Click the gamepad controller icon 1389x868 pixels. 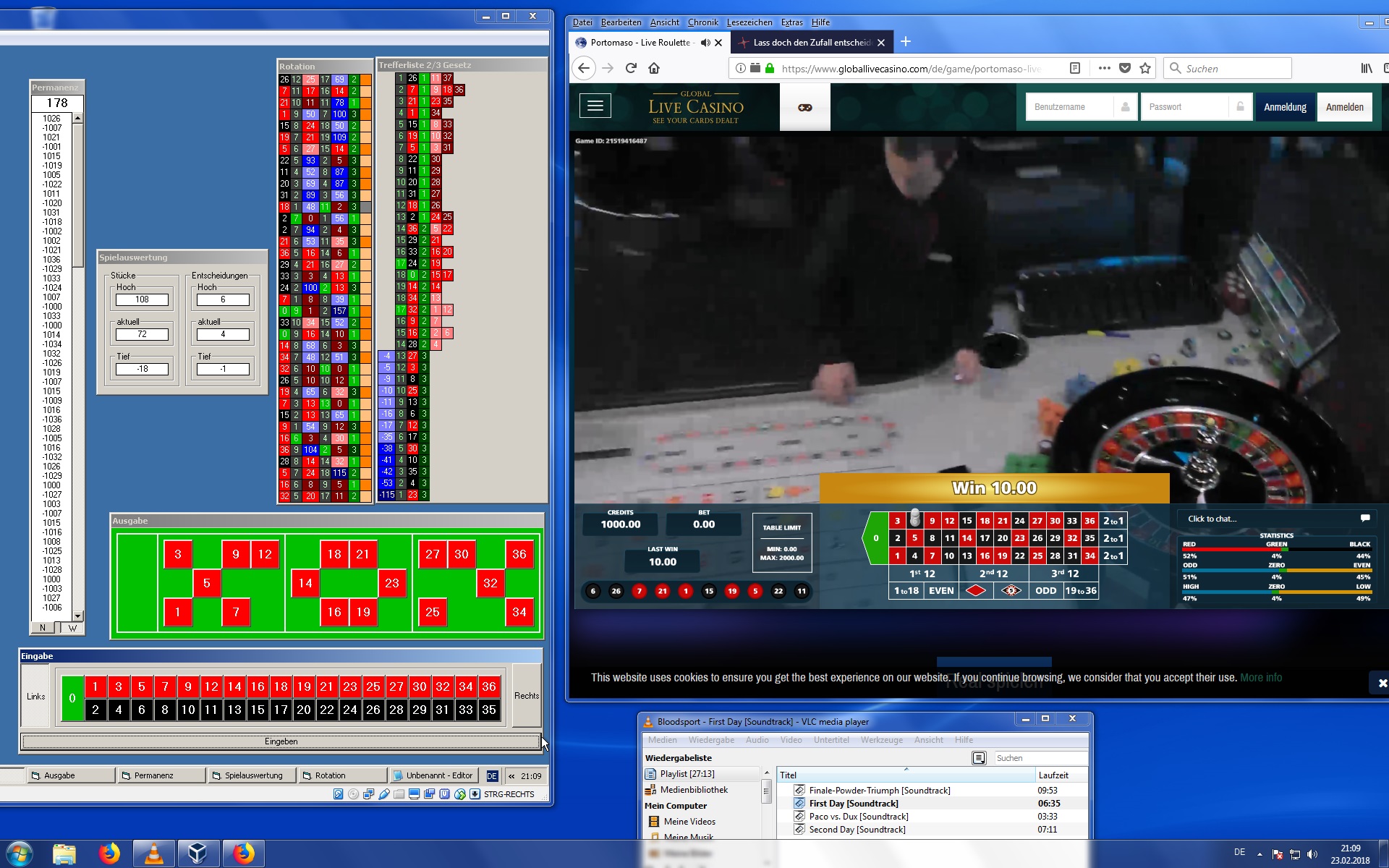tap(804, 107)
